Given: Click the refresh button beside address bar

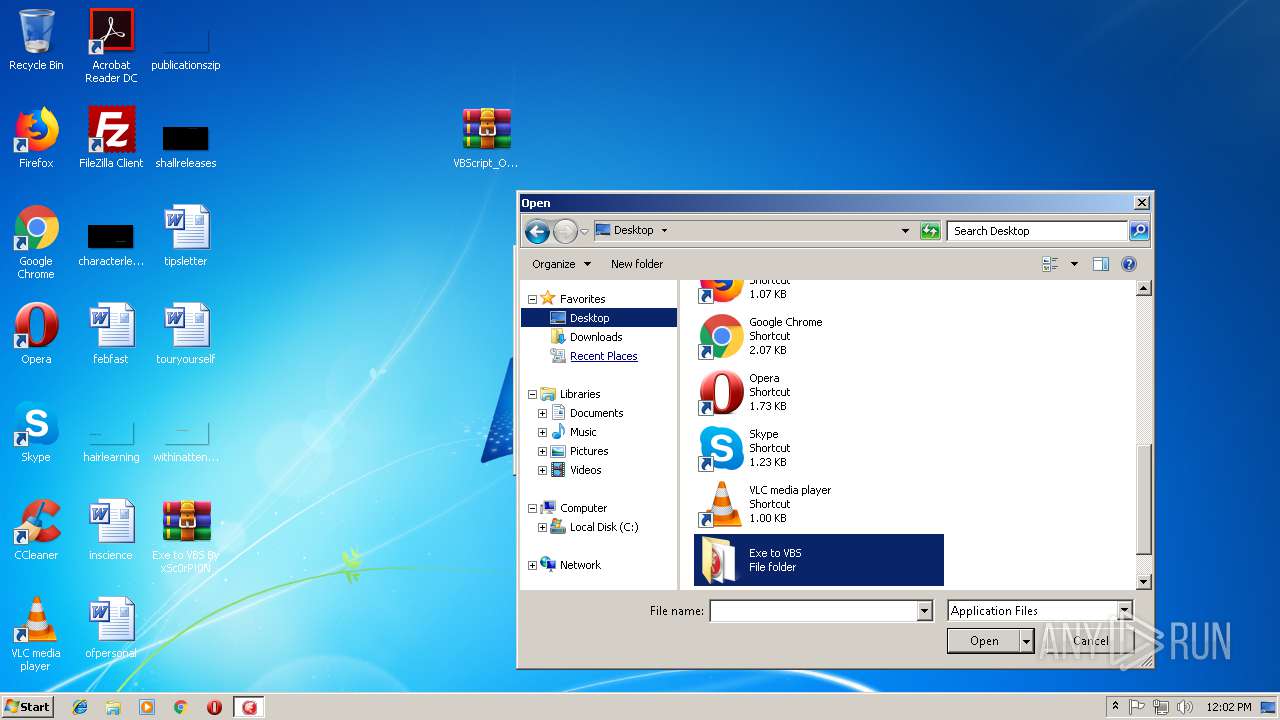Looking at the screenshot, I should pos(930,231).
